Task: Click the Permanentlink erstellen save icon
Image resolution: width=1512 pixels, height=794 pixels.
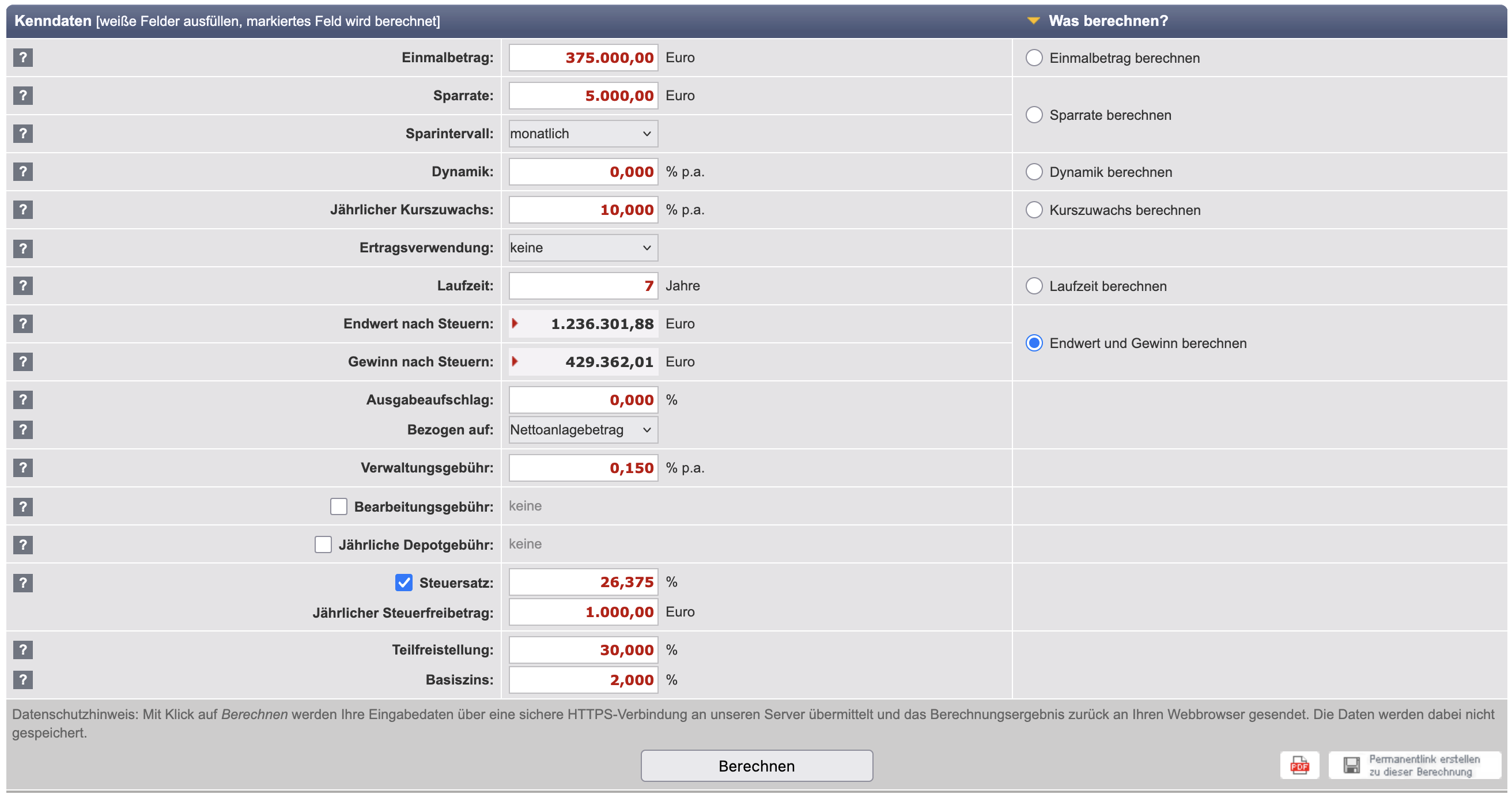Action: 1351,765
